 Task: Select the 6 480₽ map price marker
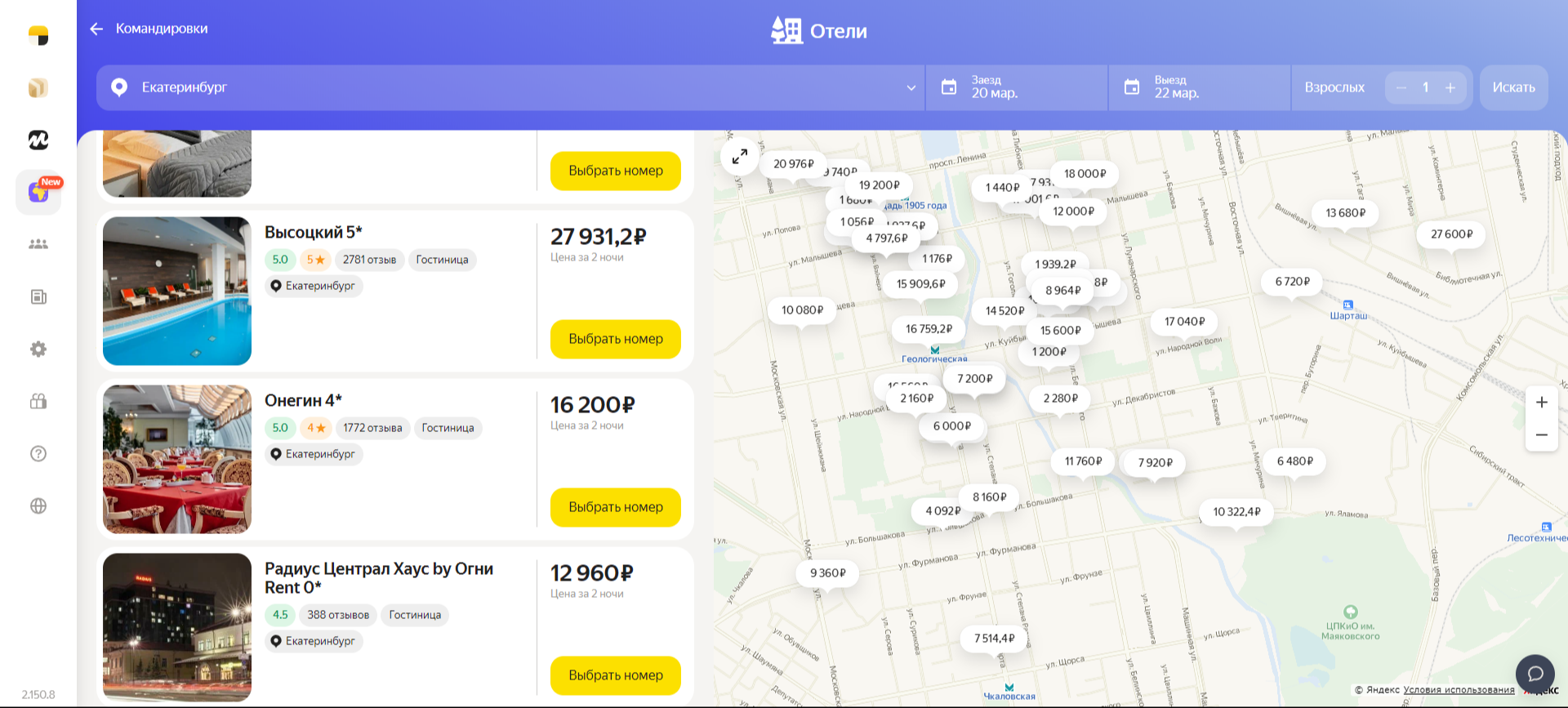tap(1295, 461)
